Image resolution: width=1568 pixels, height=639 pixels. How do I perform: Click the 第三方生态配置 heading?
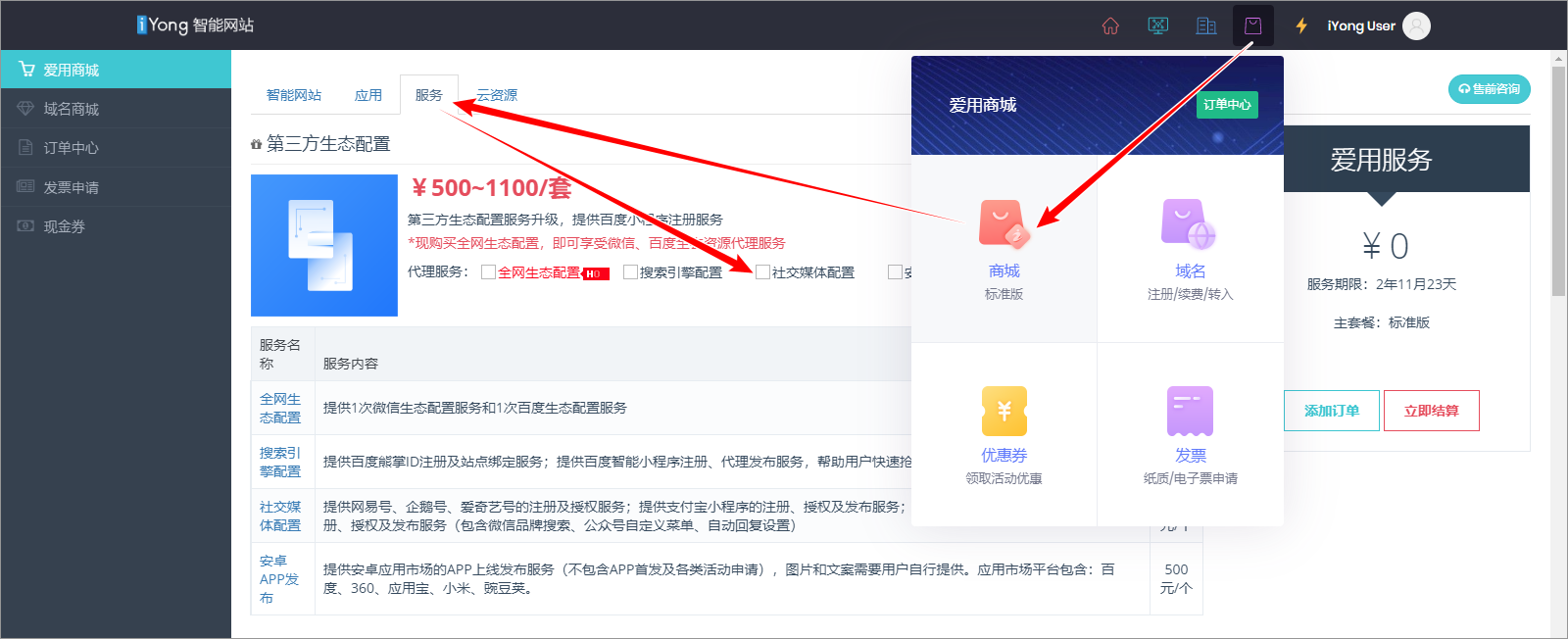[x=328, y=144]
